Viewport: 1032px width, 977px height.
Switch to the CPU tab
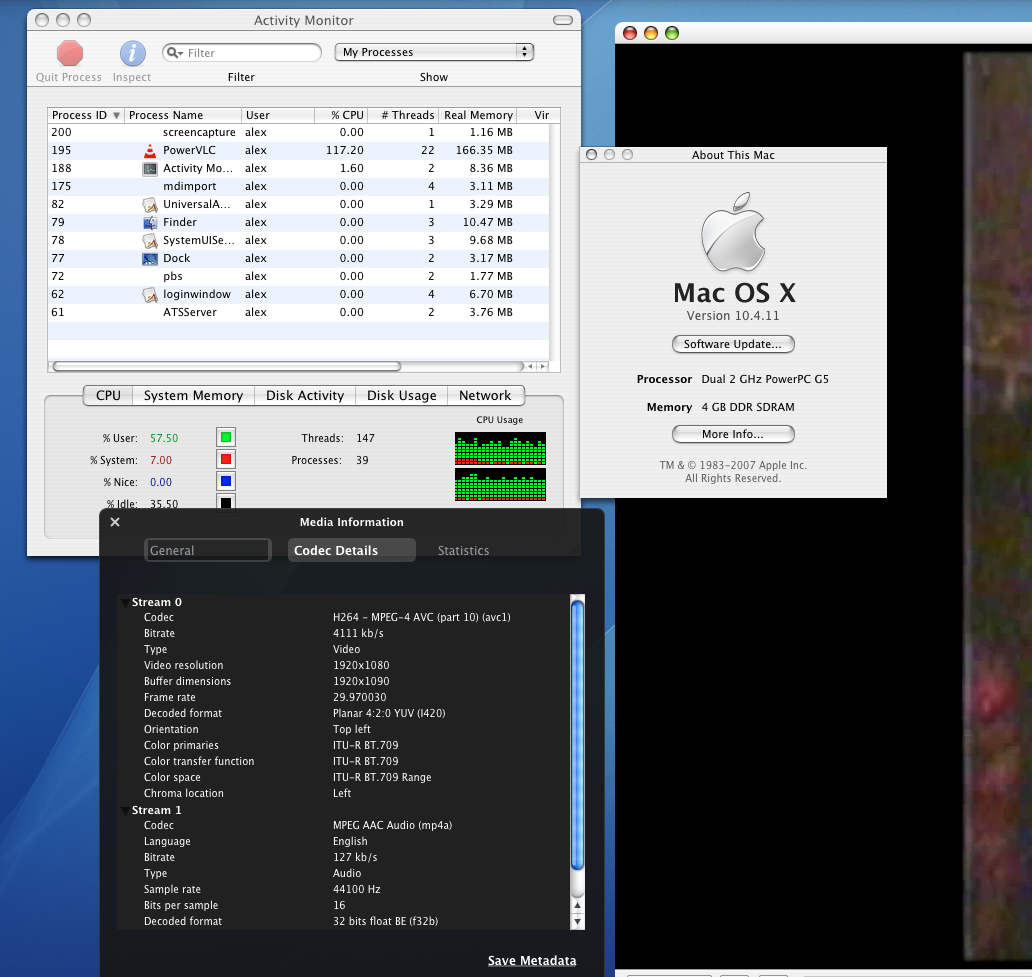pos(108,396)
